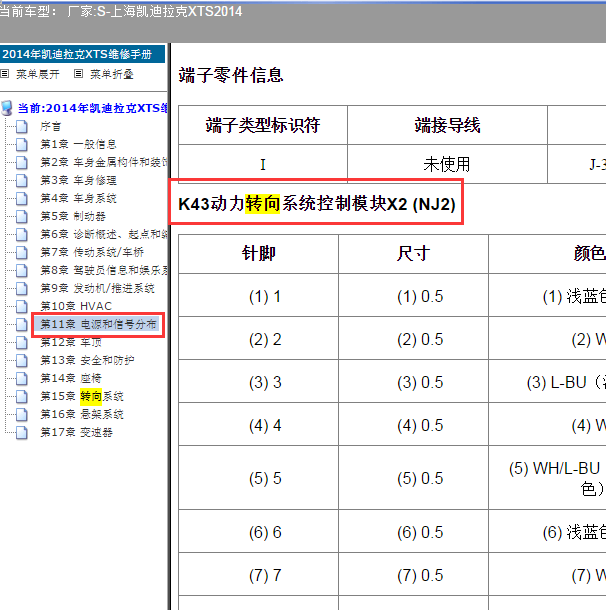606x610 pixels.
Task: Click the pin cell (7) 7
Action: [x=259, y=575]
